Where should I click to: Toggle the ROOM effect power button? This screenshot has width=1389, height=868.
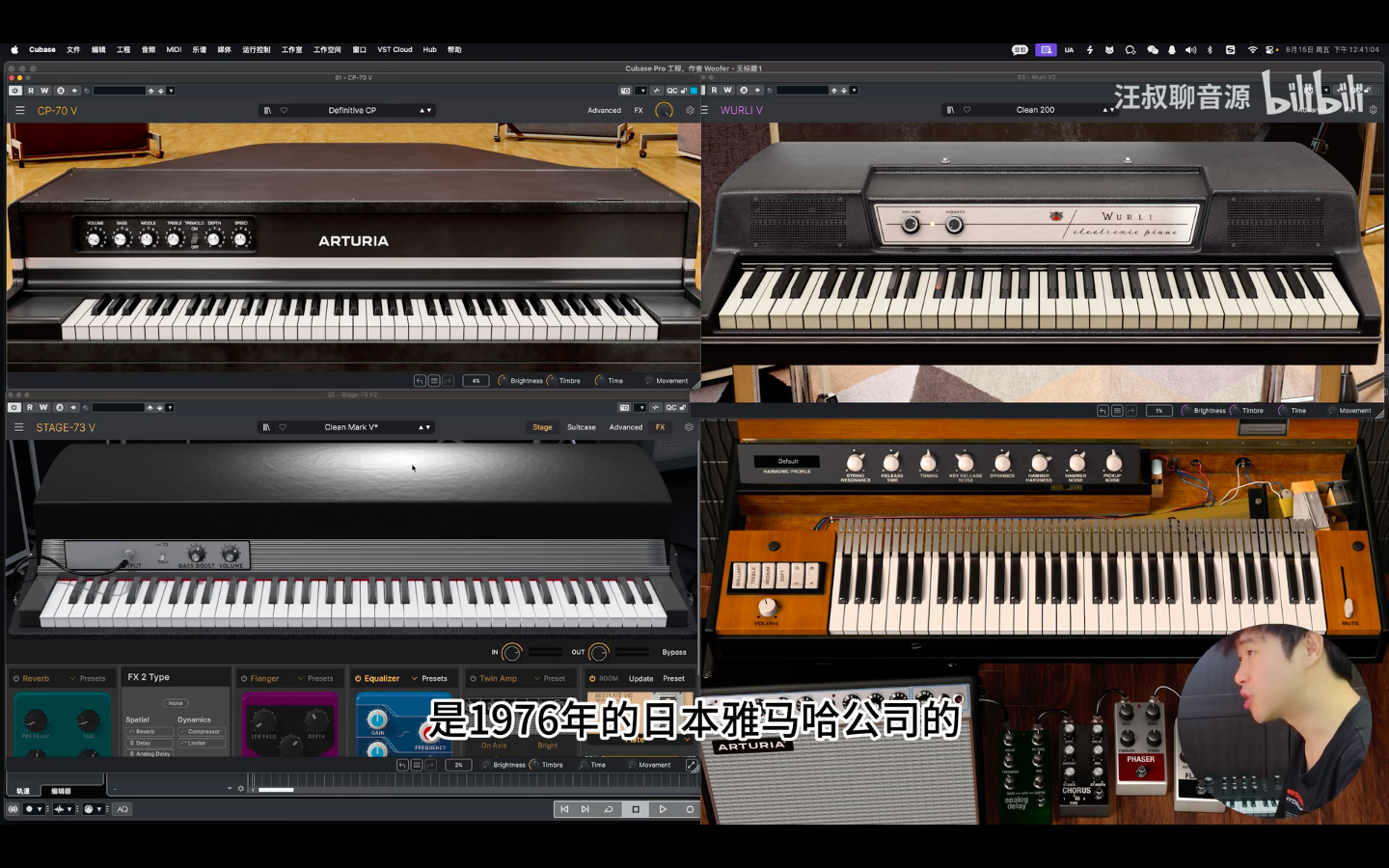[x=592, y=679]
